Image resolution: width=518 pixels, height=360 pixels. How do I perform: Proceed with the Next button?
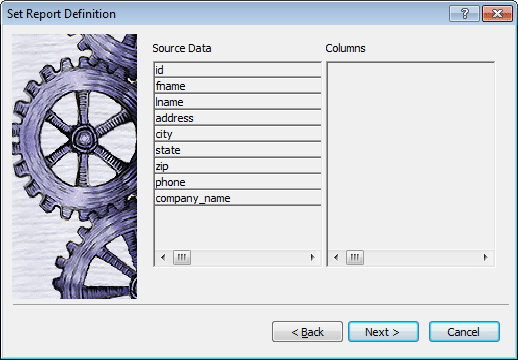383,332
